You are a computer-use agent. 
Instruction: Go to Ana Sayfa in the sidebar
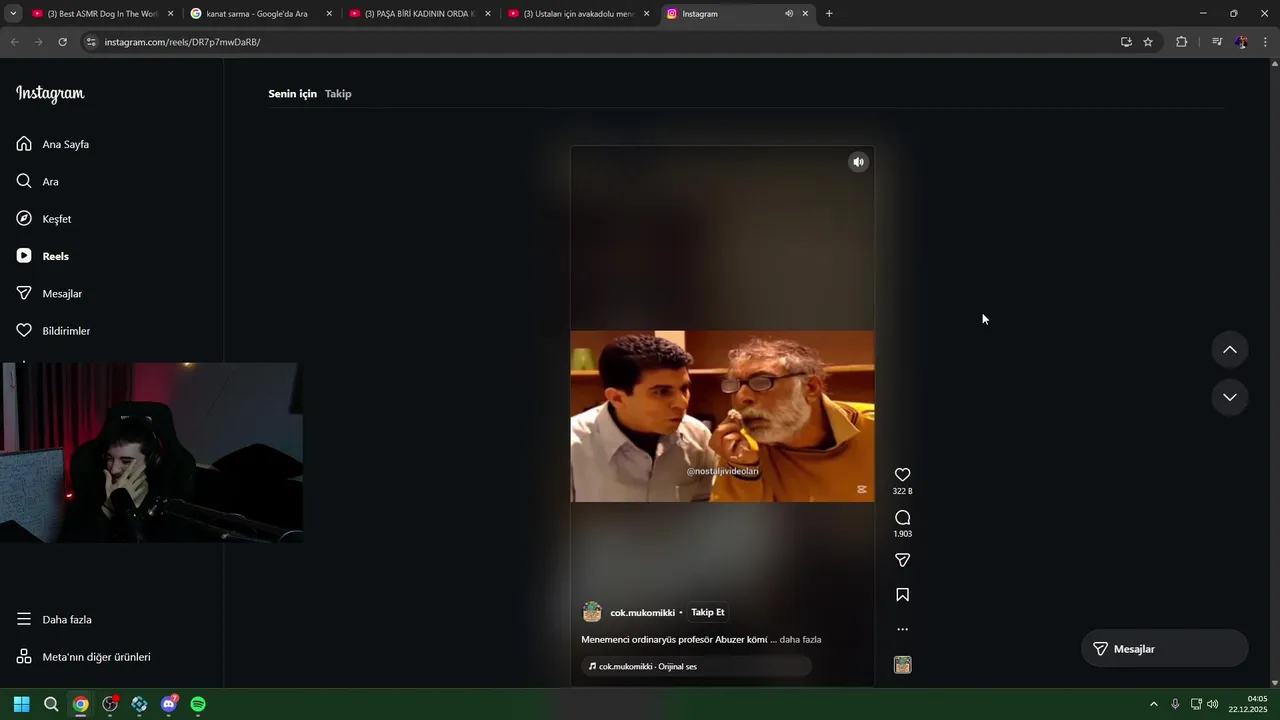pos(53,144)
